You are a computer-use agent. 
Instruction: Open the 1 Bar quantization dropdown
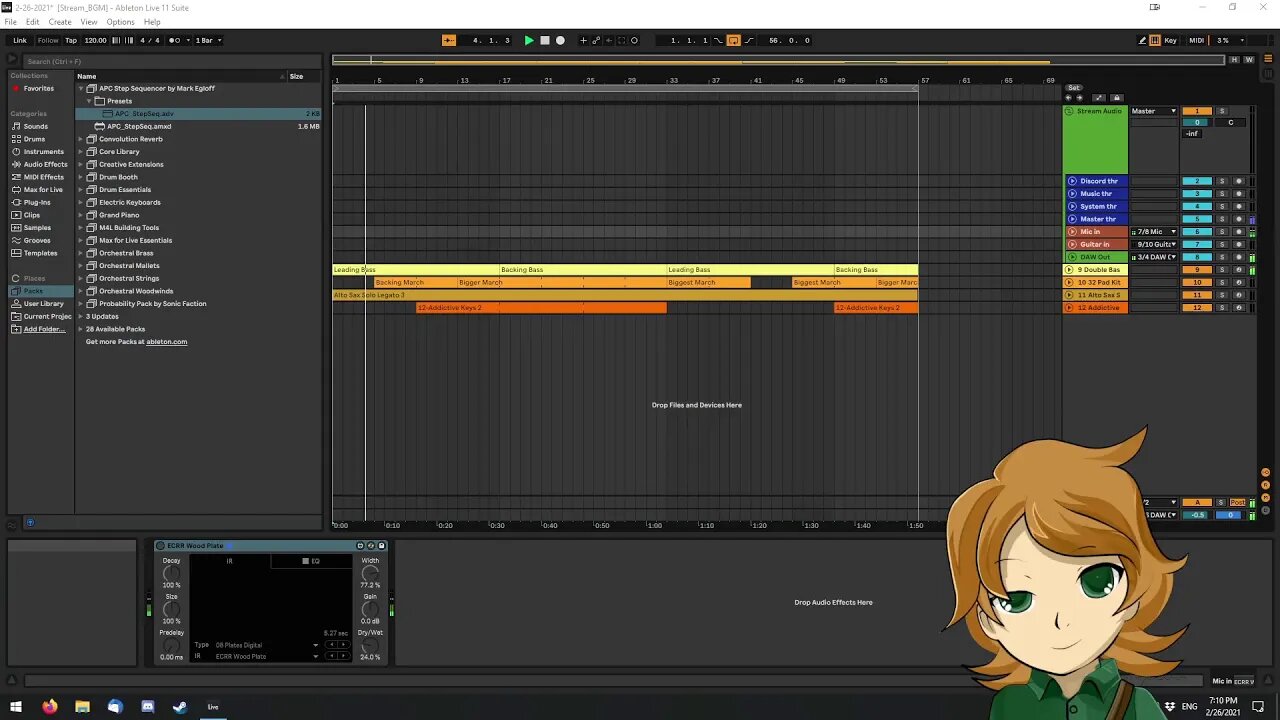coord(207,40)
